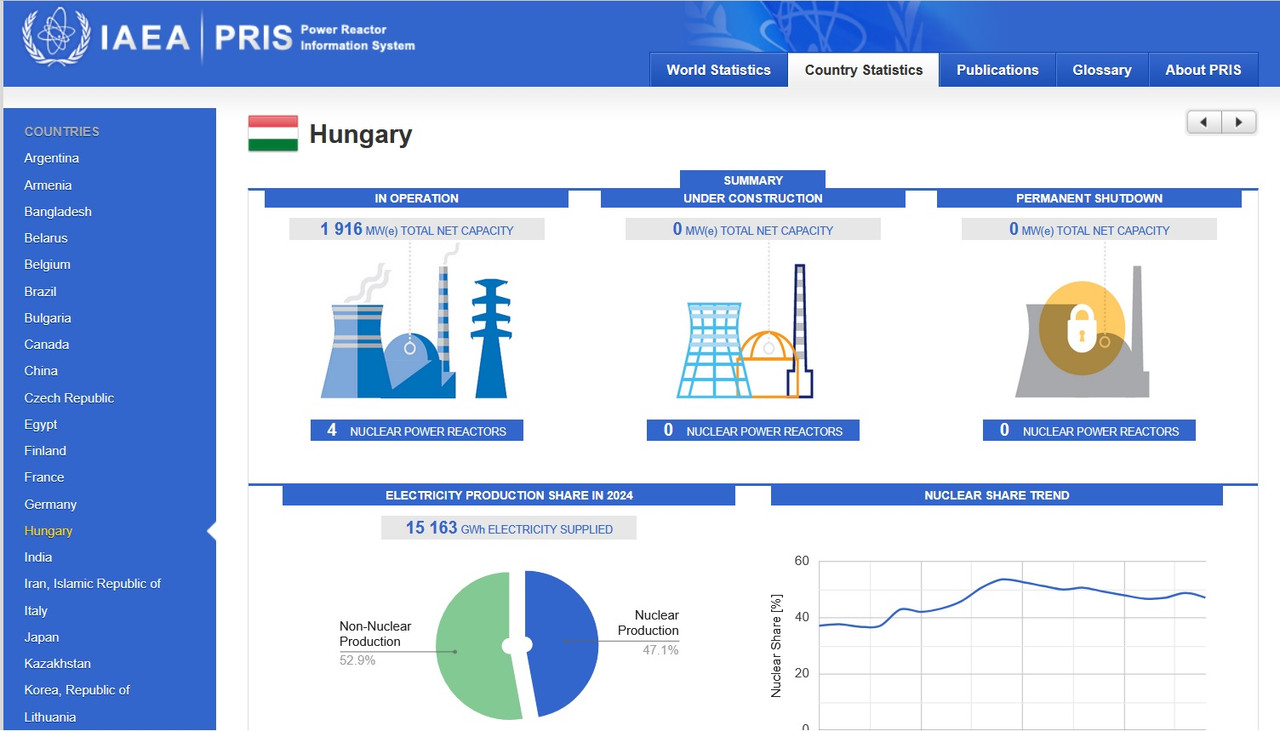Open China country page
Image resolution: width=1280 pixels, height=731 pixels.
pos(41,370)
